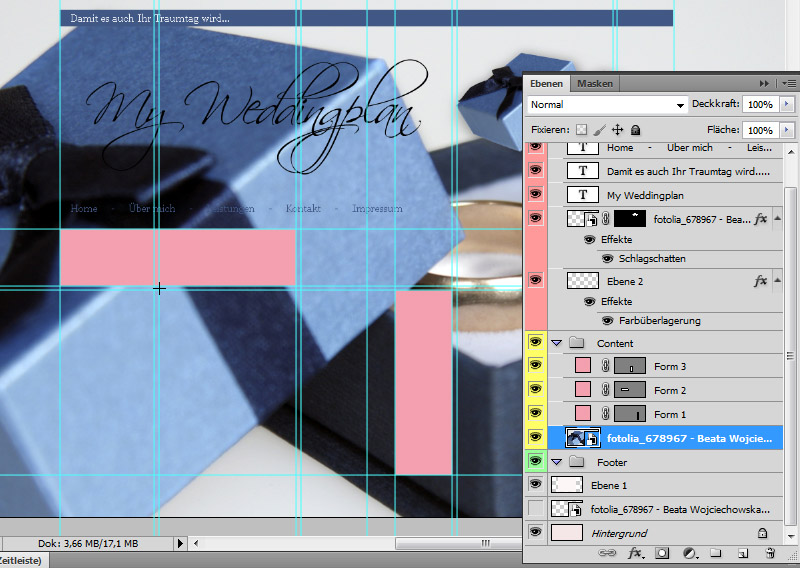Hide the Form 2 shape layer
800x568 pixels.
click(x=535, y=390)
